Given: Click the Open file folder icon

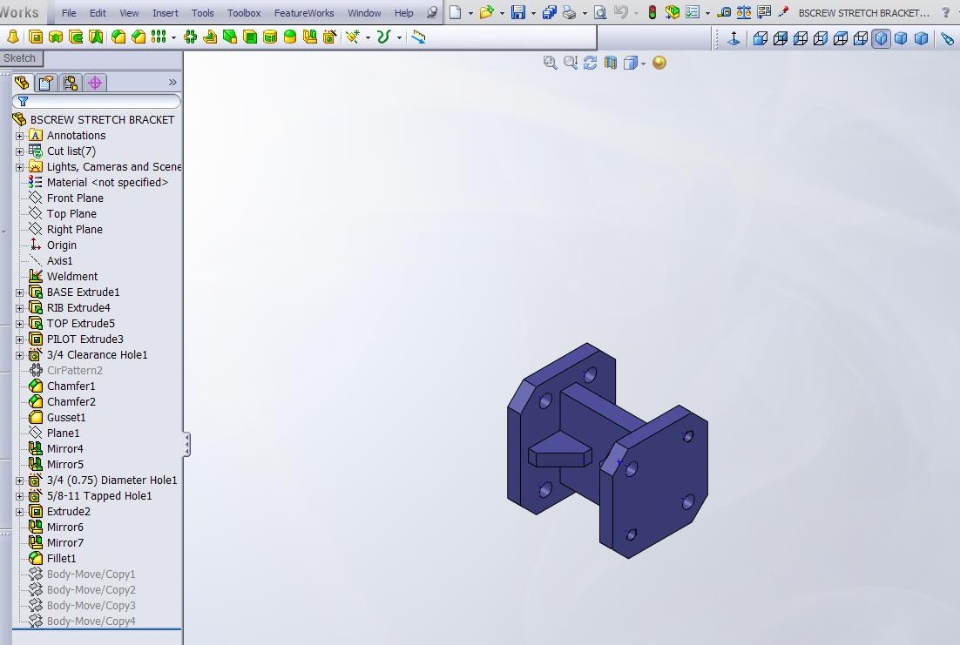Looking at the screenshot, I should (x=487, y=12).
